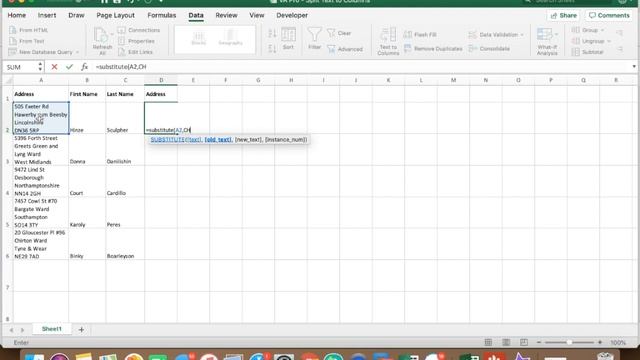Sort ascending A to Z icon
The image size is (640, 360).
tap(272, 33)
